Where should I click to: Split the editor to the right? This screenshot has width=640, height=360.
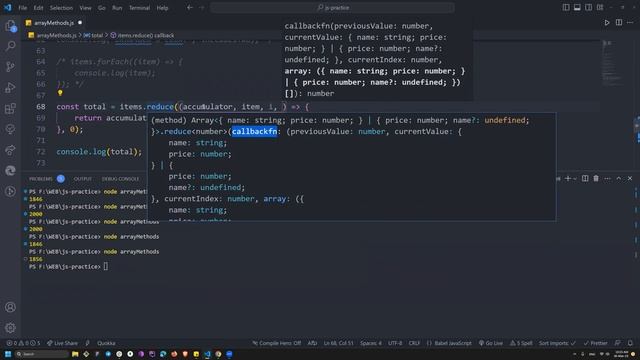coord(619,23)
